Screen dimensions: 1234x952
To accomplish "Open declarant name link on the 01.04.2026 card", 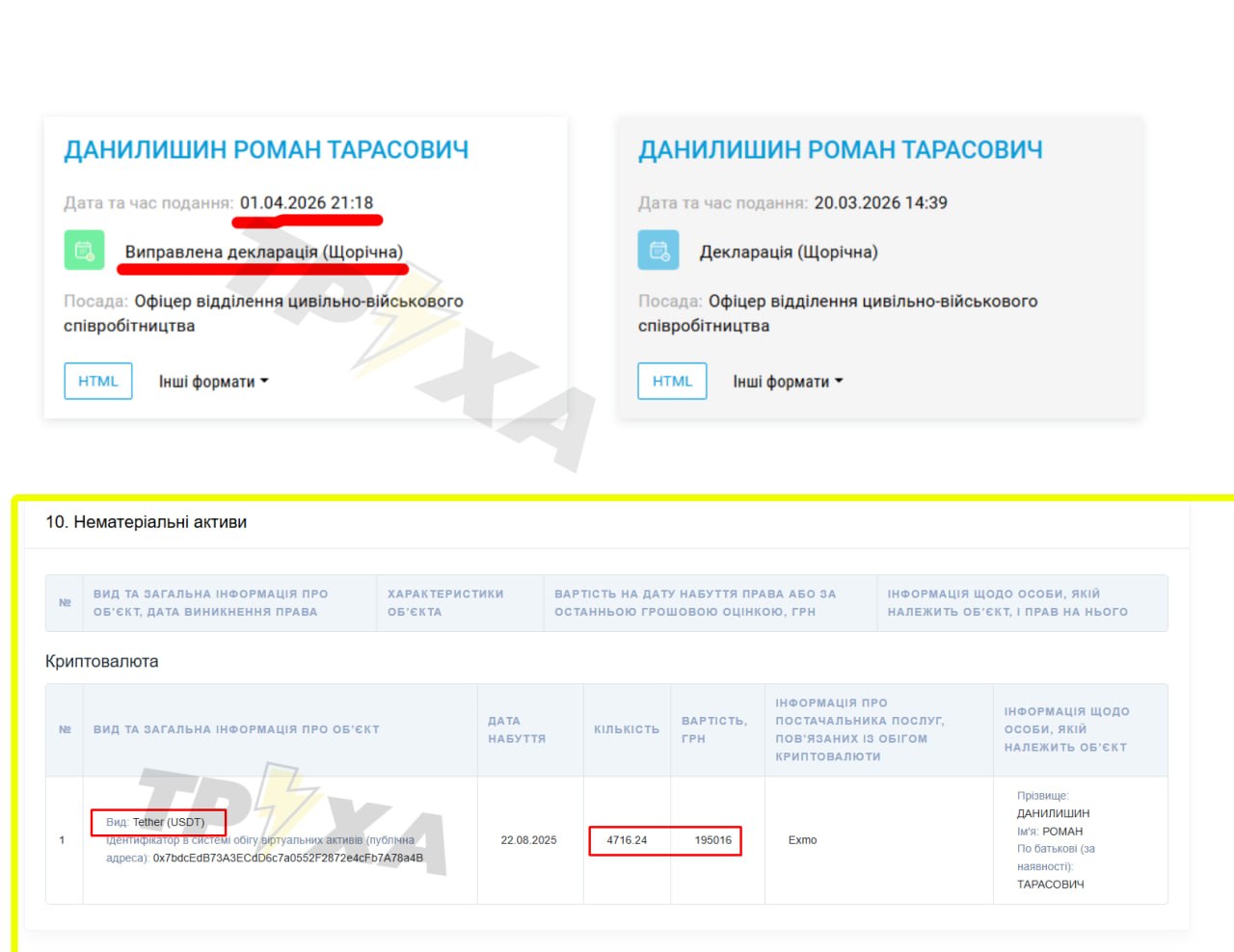I will 266,149.
